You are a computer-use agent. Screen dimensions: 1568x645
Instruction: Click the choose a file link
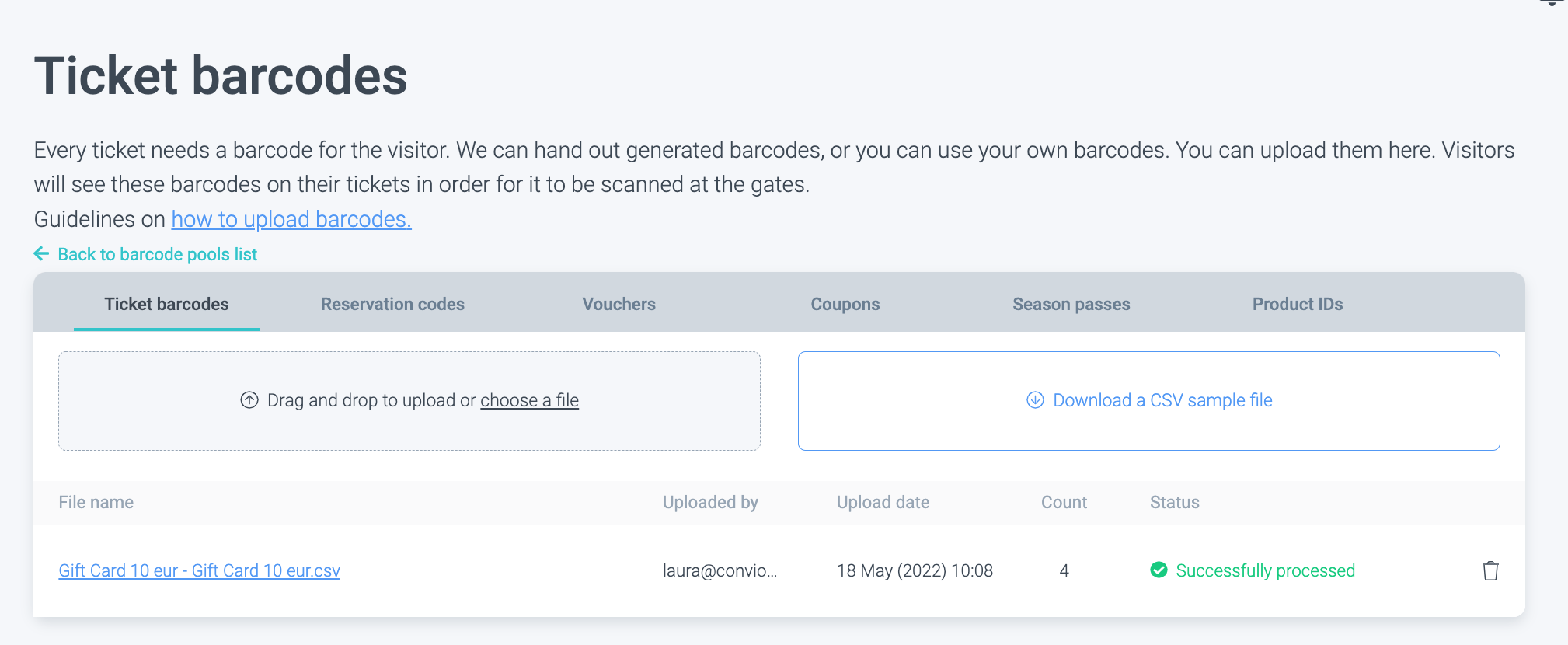[x=529, y=400]
